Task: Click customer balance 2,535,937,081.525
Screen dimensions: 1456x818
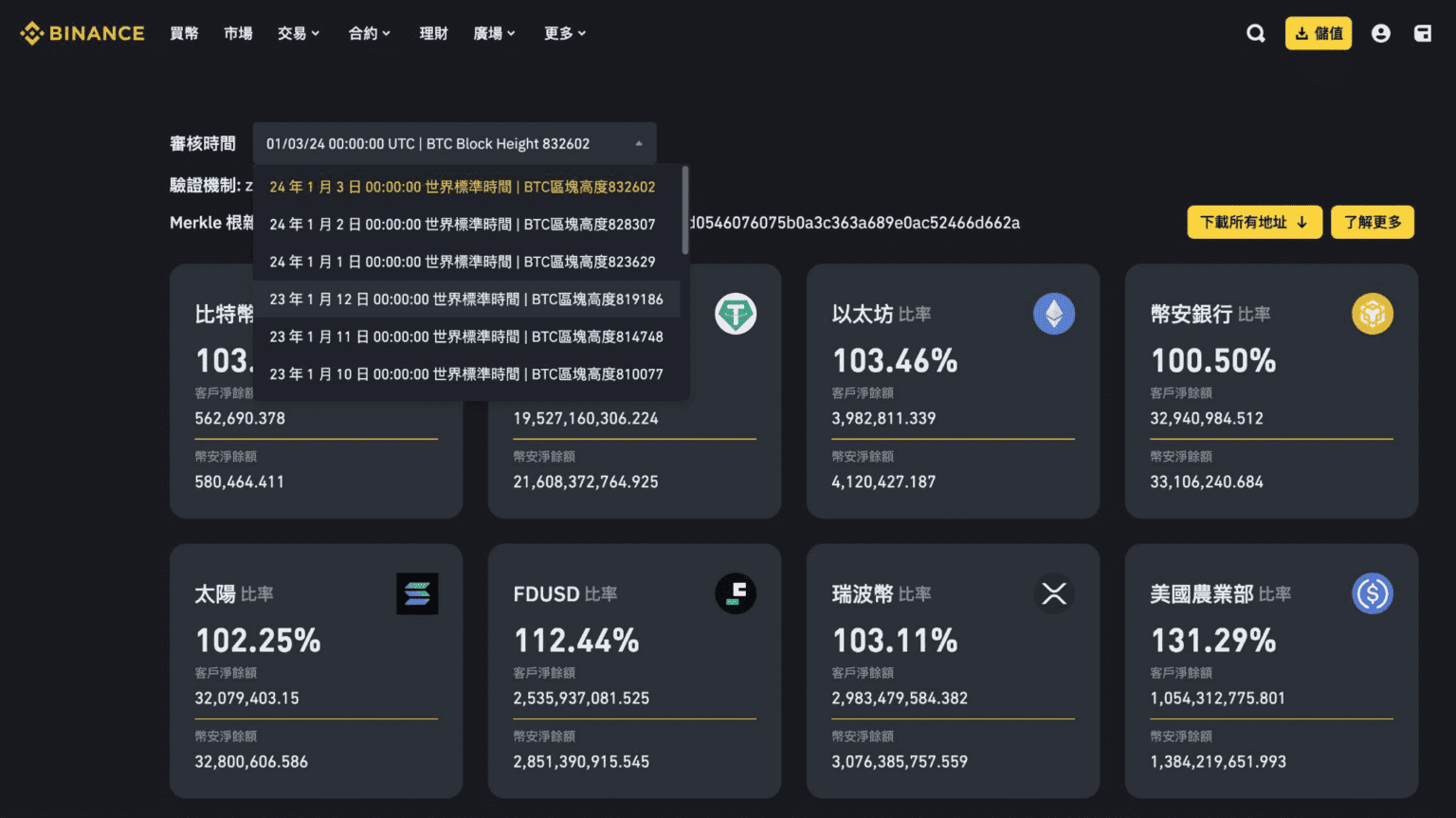Action: (581, 698)
